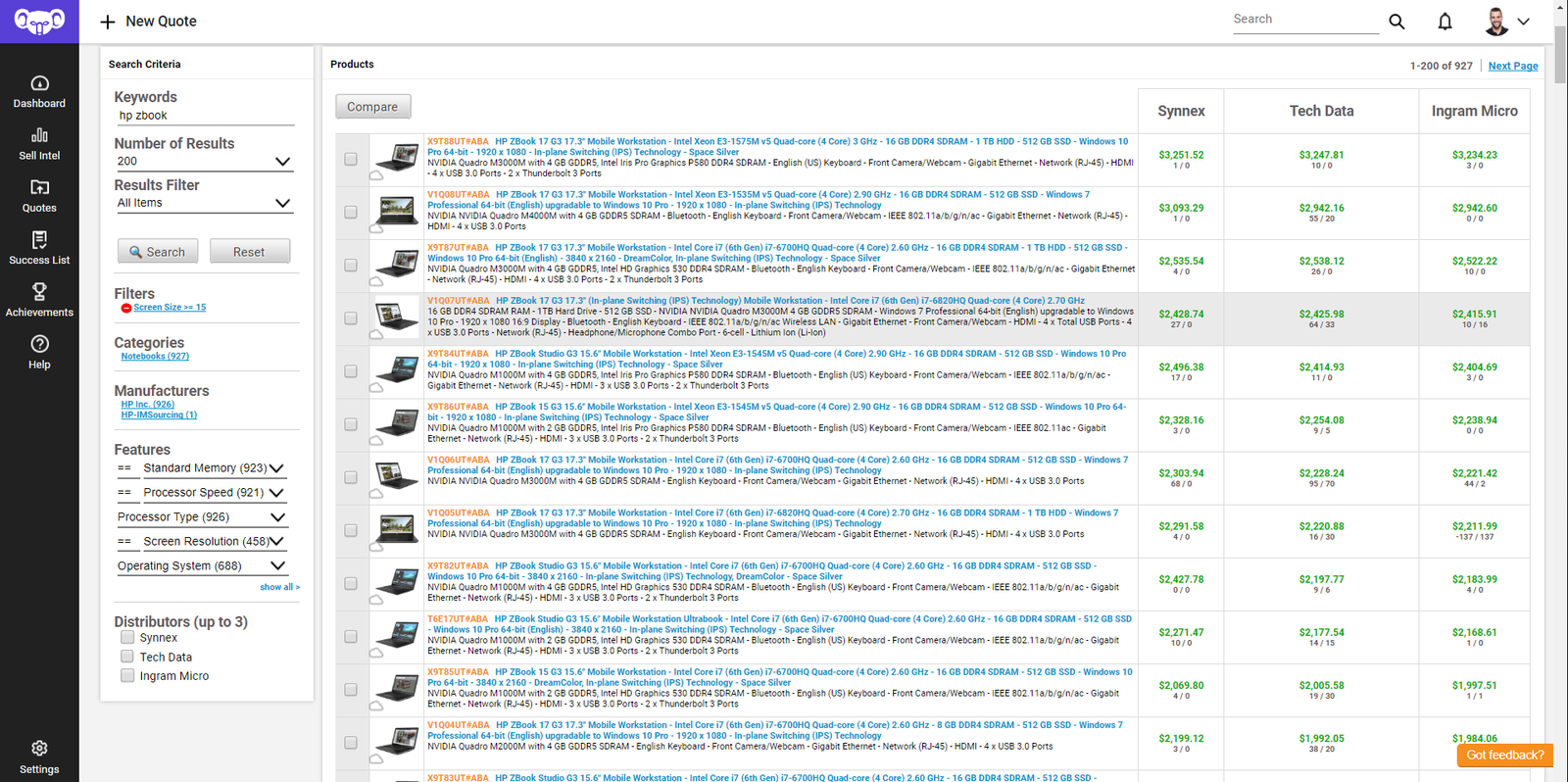Click cloud icon on V1Q08UT#ABA row

376,228
